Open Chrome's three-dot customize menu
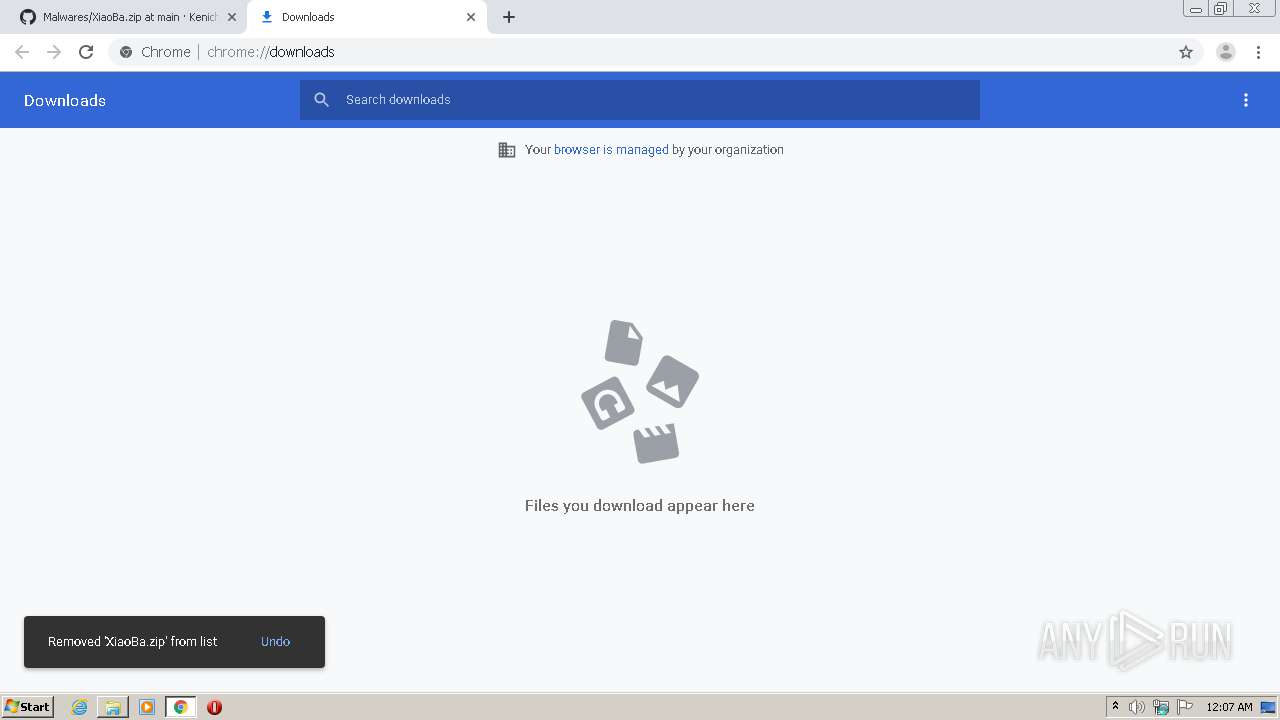The height and width of the screenshot is (720, 1280). pyautogui.click(x=1258, y=52)
